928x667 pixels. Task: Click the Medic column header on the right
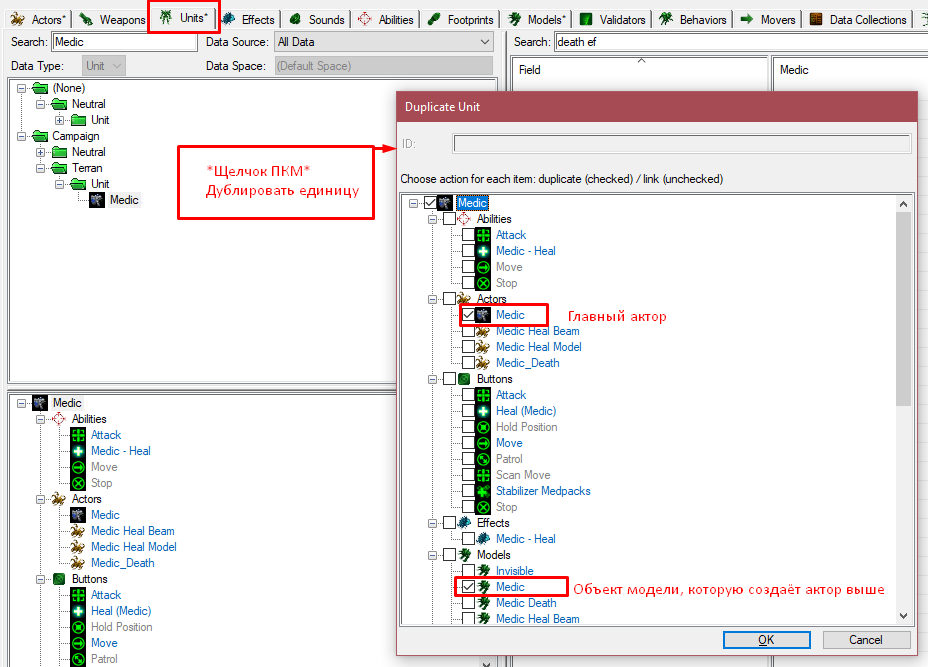click(850, 70)
